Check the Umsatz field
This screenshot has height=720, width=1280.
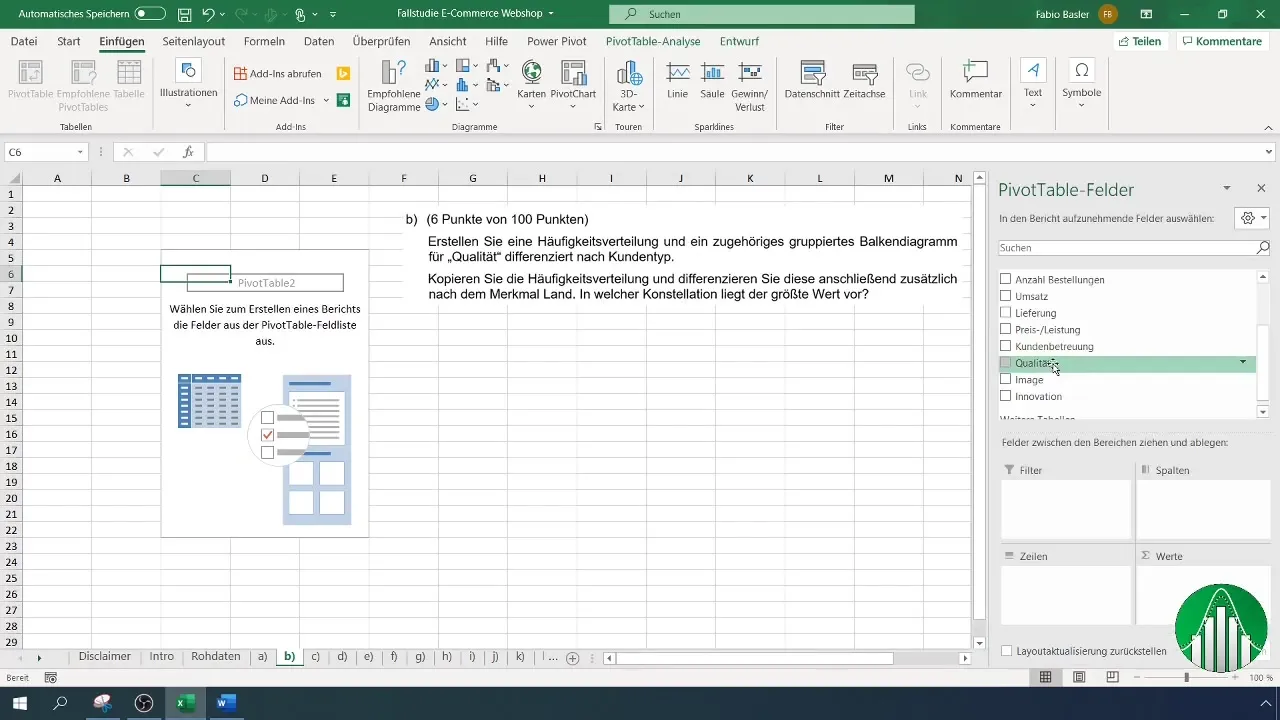pos(1006,297)
